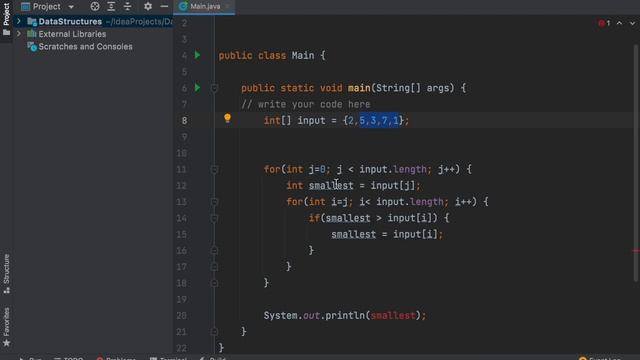
Task: Click 'println' on line 20
Action: click(345, 316)
